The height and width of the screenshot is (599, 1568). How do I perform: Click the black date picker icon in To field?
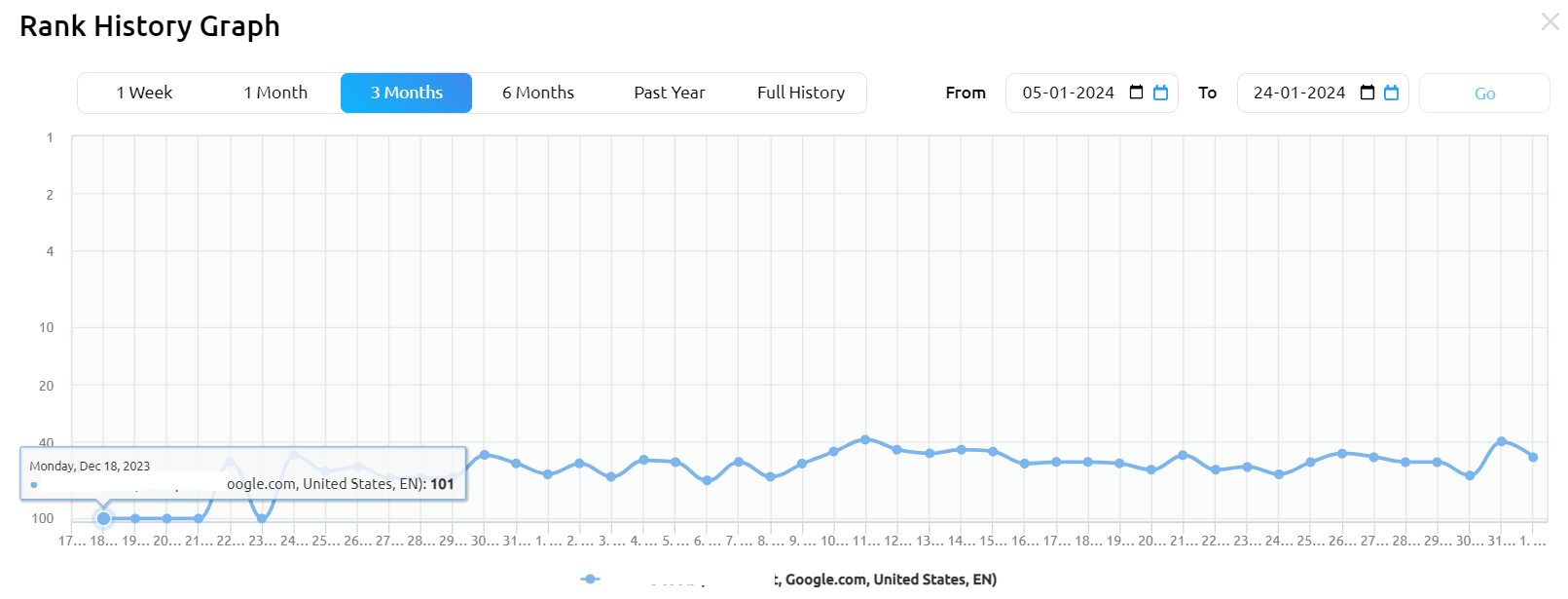(1367, 93)
